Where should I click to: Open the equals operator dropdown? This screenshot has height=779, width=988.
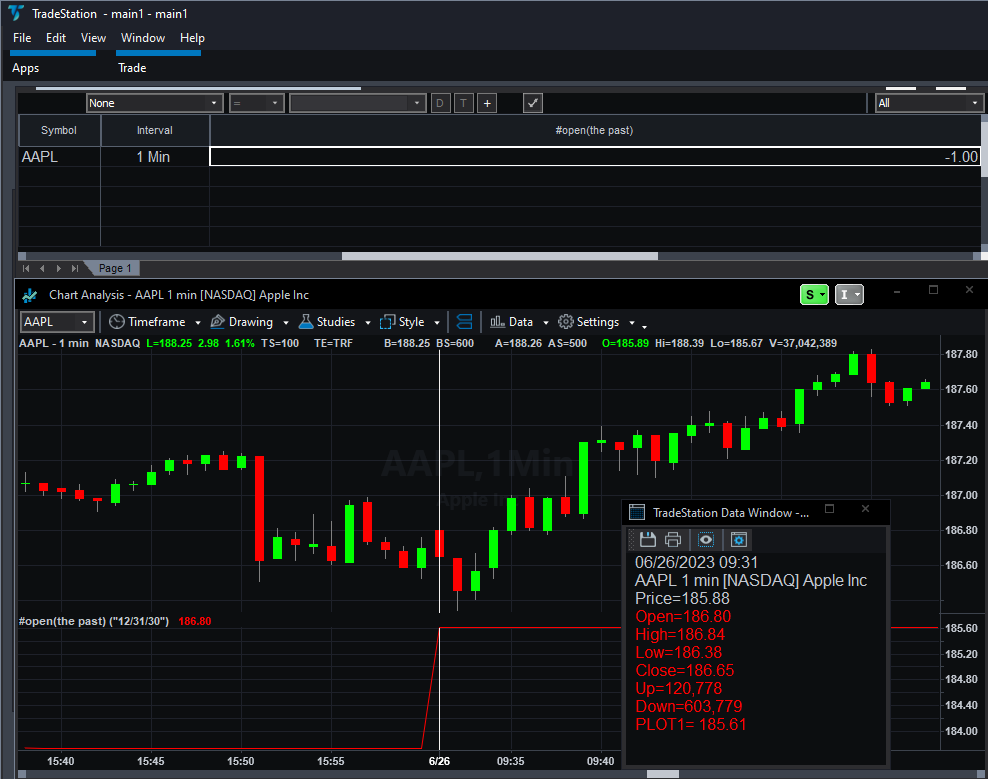click(256, 103)
